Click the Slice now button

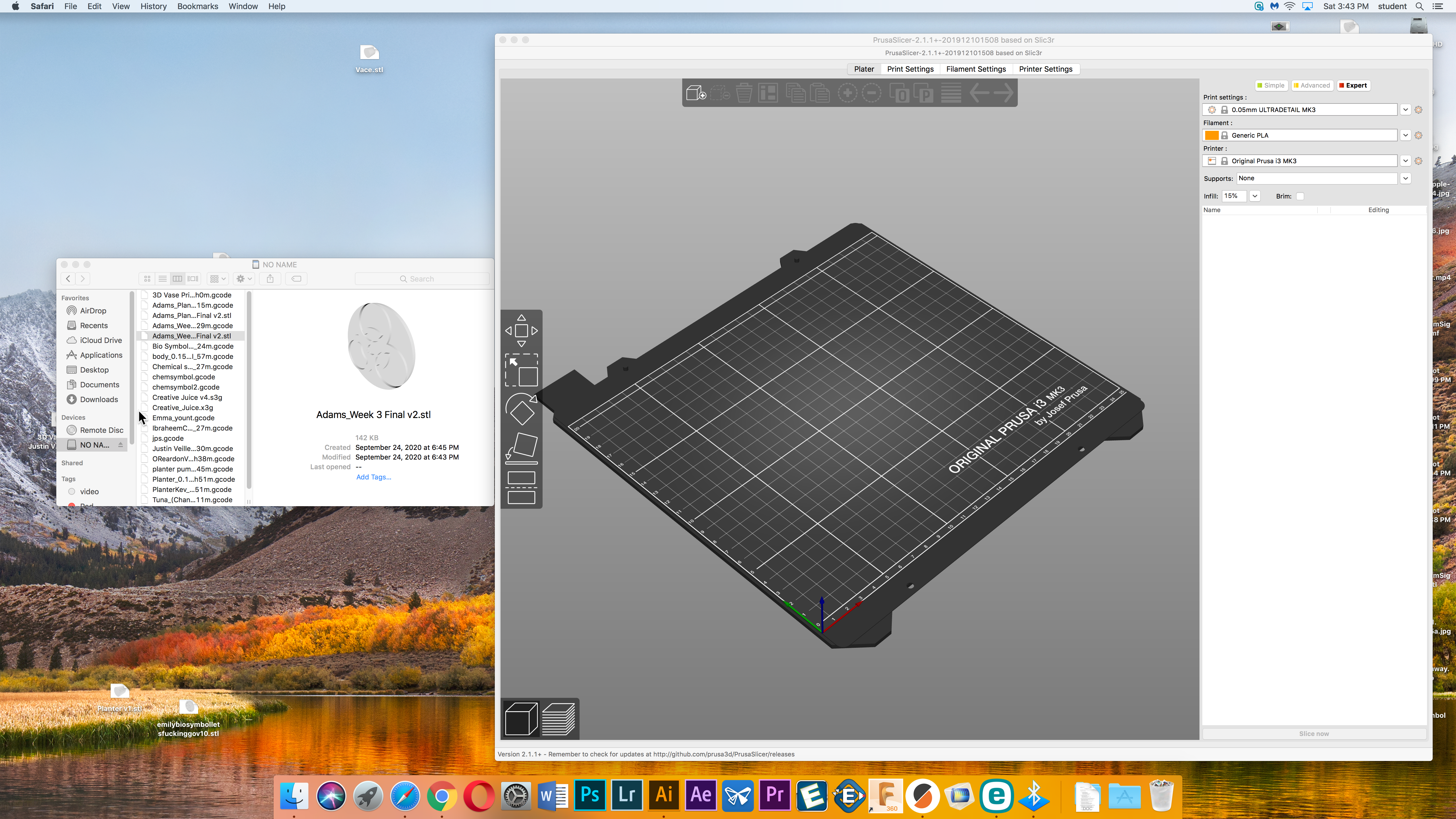[x=1314, y=733]
